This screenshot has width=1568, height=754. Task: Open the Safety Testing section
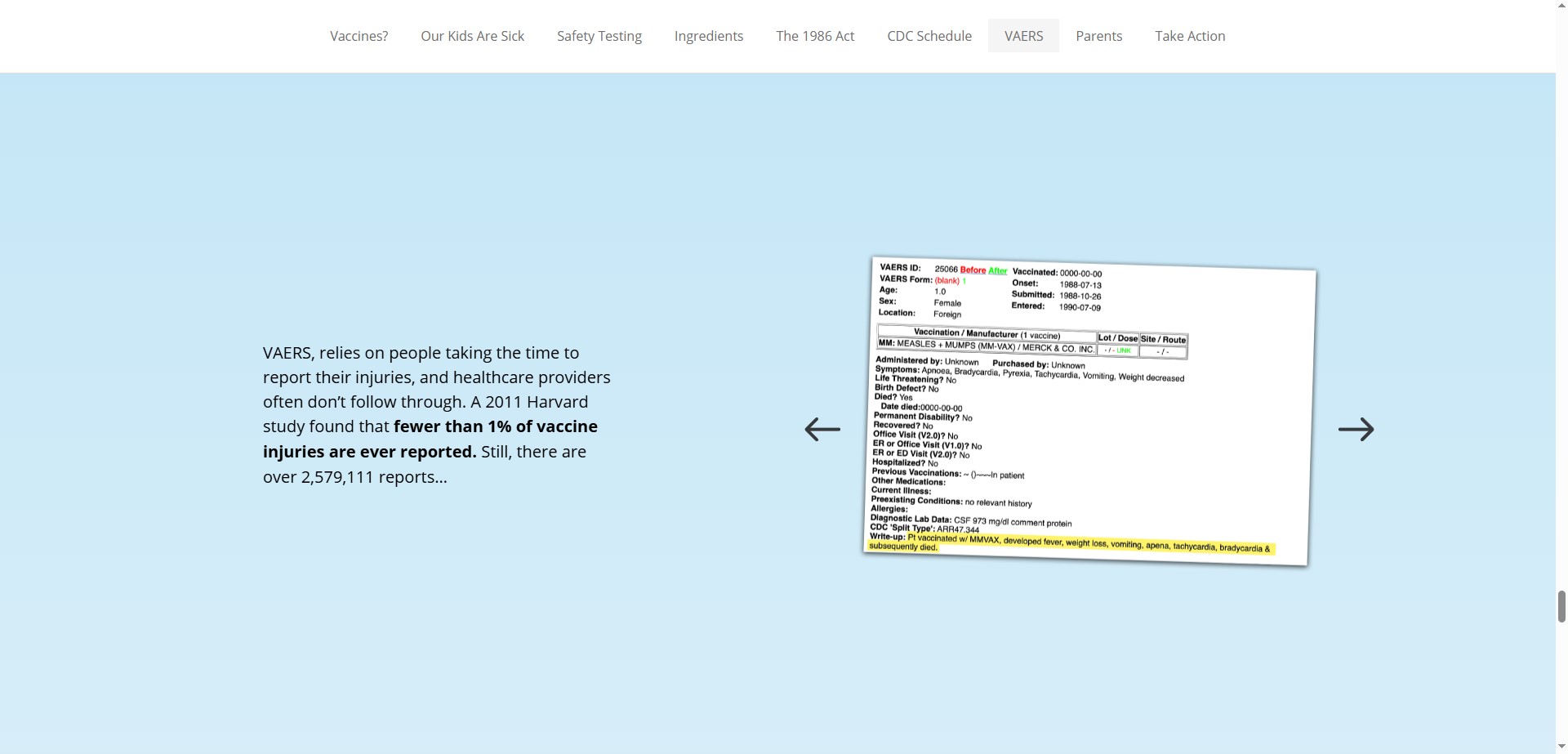coord(599,36)
